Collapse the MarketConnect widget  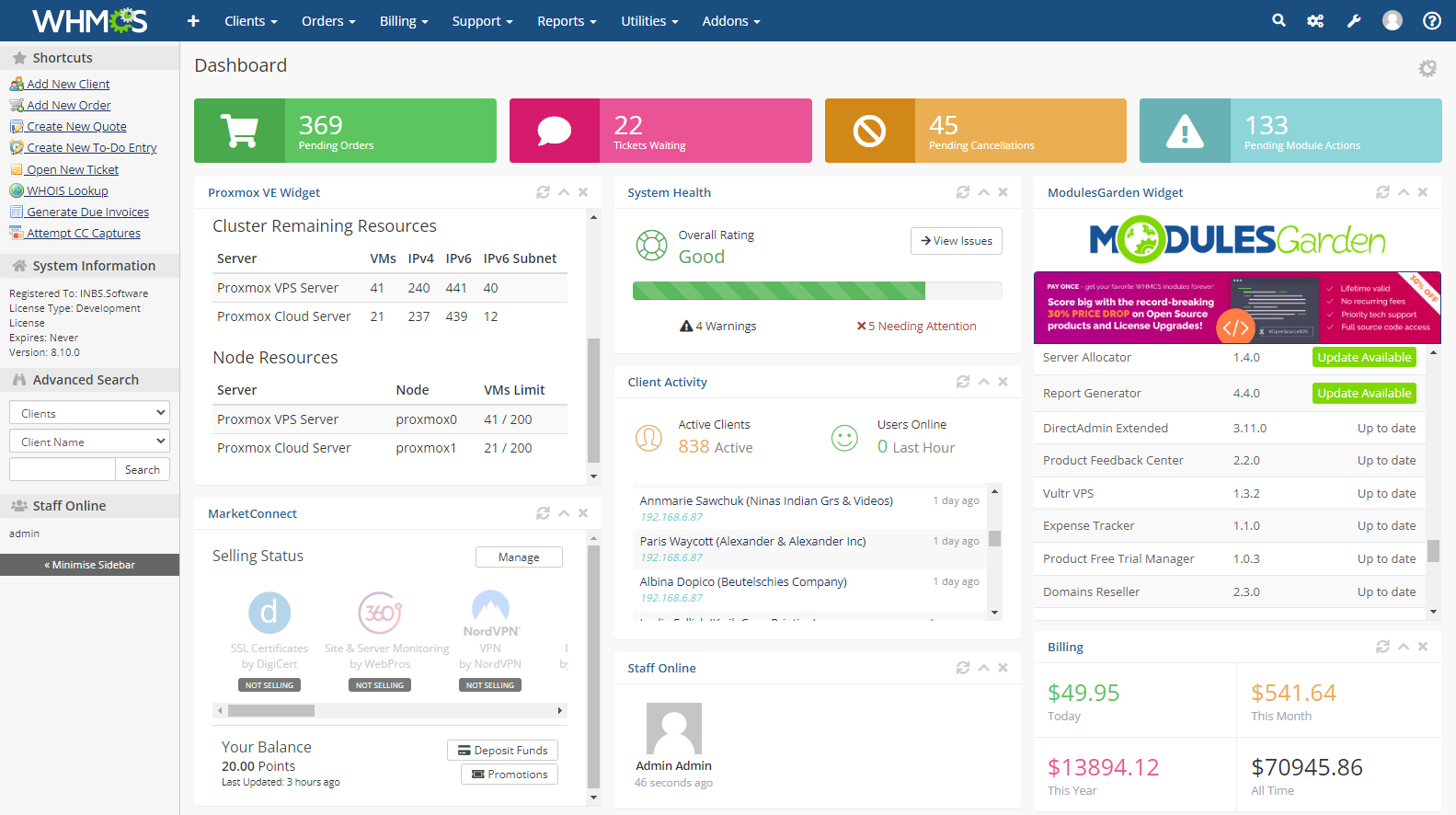[564, 513]
